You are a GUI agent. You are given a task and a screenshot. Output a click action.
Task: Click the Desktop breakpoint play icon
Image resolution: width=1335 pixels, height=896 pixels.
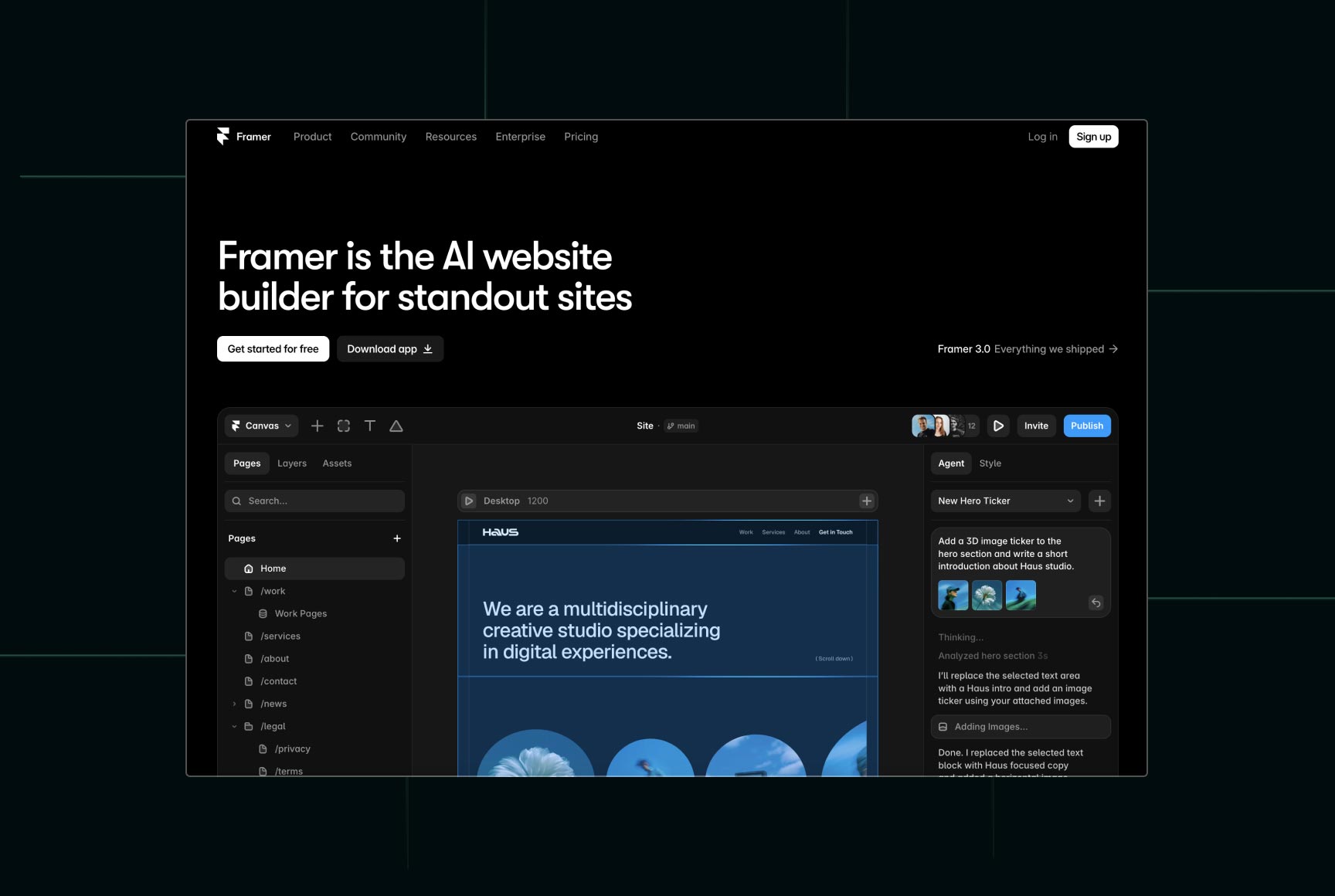pos(469,501)
